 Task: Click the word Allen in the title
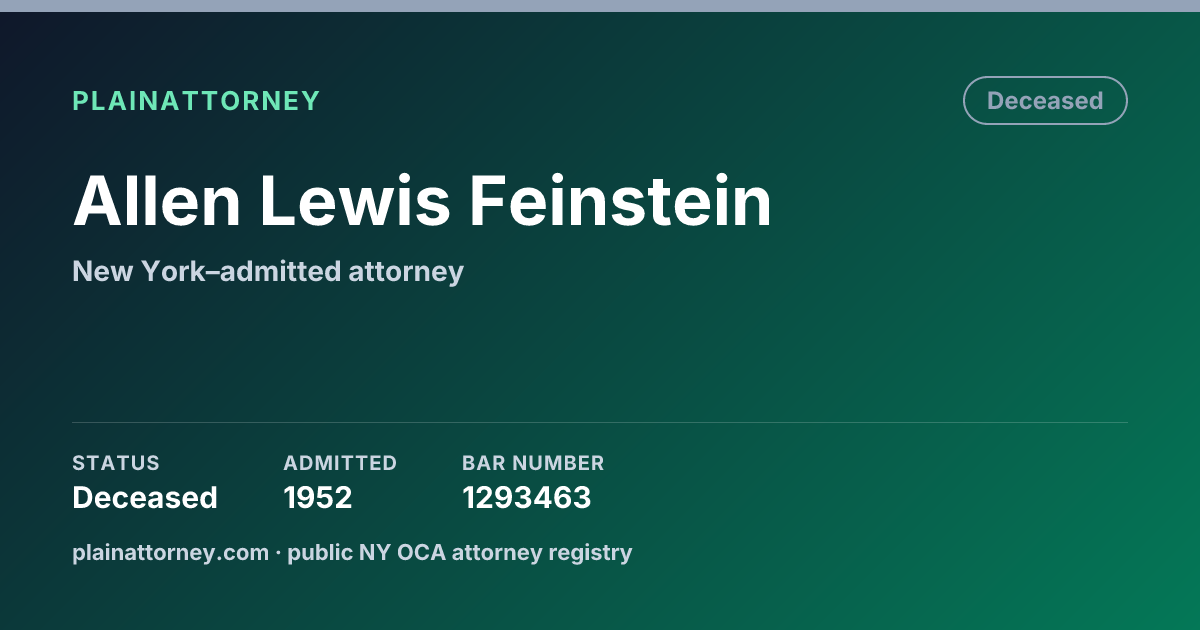coord(157,201)
